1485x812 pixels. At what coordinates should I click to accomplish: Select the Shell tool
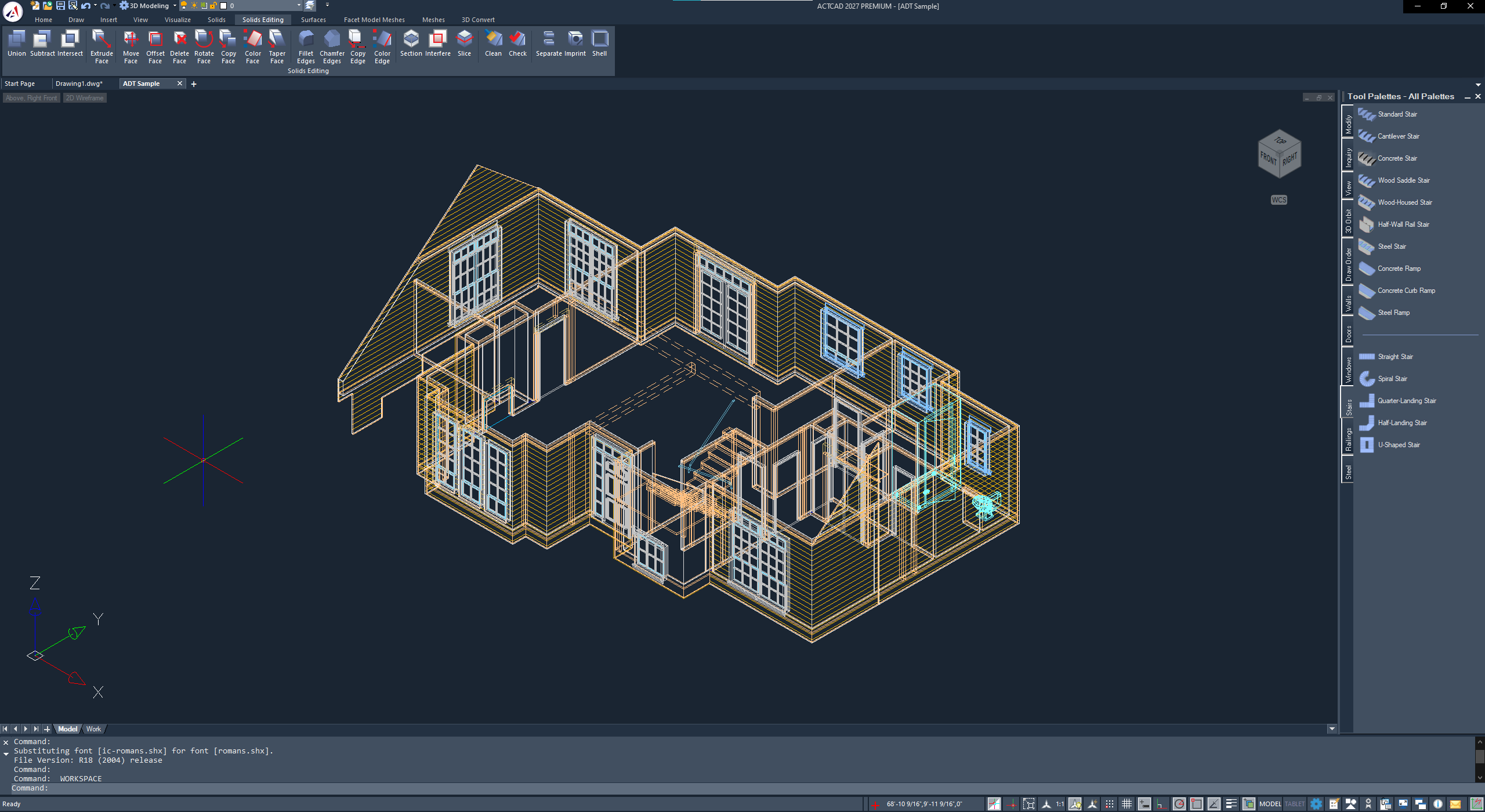point(599,43)
